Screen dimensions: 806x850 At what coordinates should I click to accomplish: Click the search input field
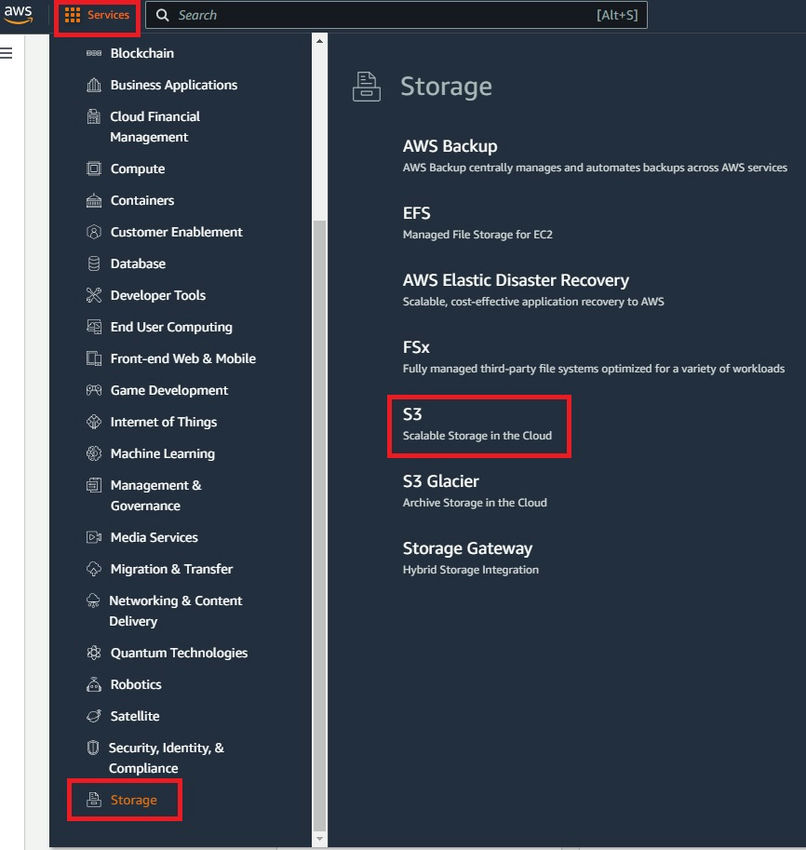(x=396, y=15)
